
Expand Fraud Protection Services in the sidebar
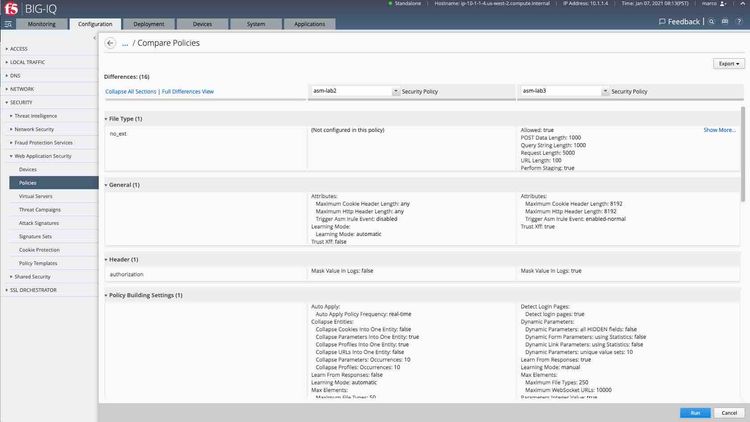click(43, 143)
